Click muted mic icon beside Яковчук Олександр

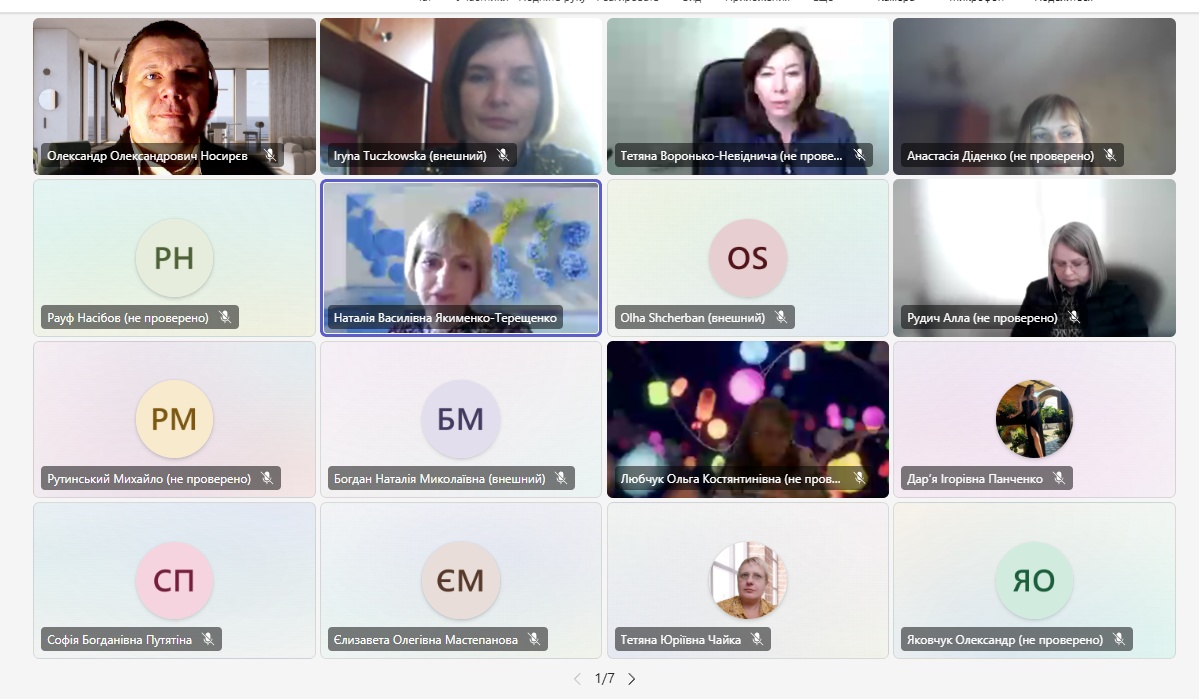1119,639
